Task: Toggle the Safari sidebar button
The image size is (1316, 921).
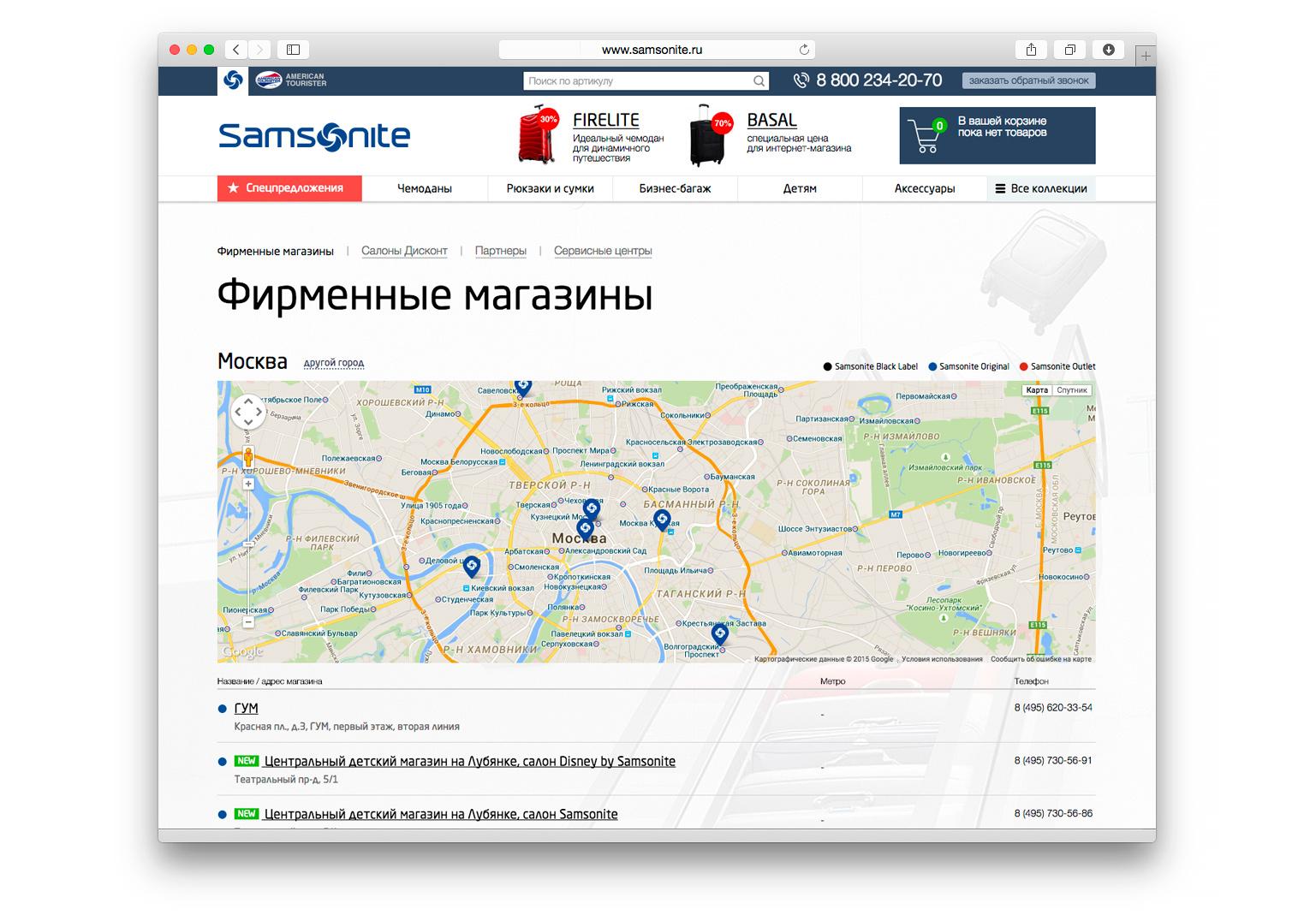Action: (x=293, y=50)
